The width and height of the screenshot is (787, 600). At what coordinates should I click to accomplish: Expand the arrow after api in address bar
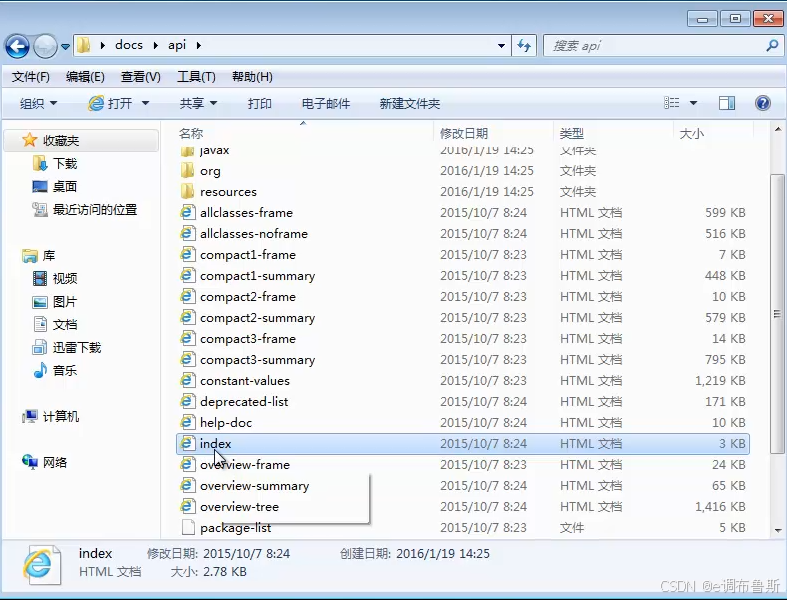[x=199, y=45]
